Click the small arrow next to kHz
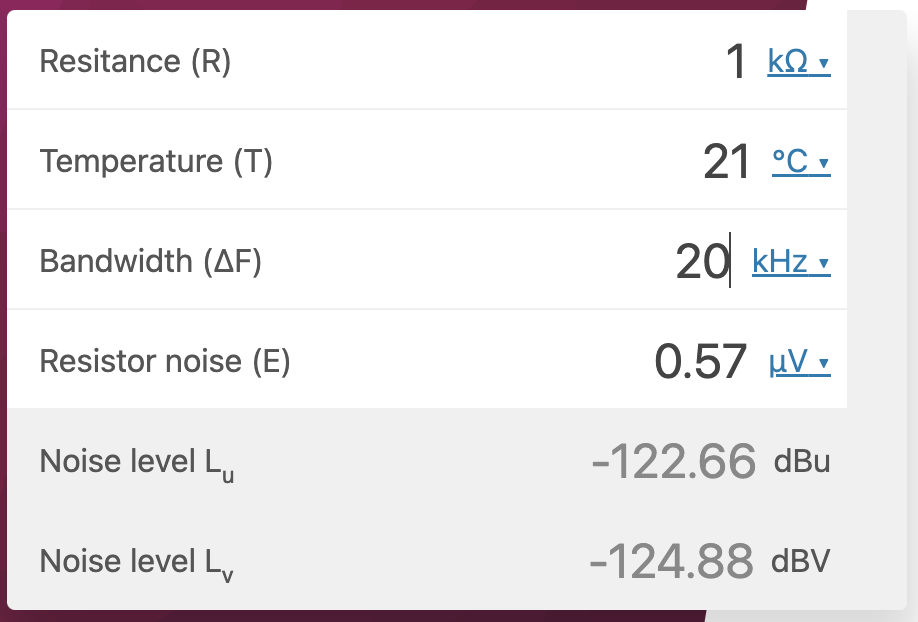This screenshot has width=918, height=622. [x=824, y=263]
